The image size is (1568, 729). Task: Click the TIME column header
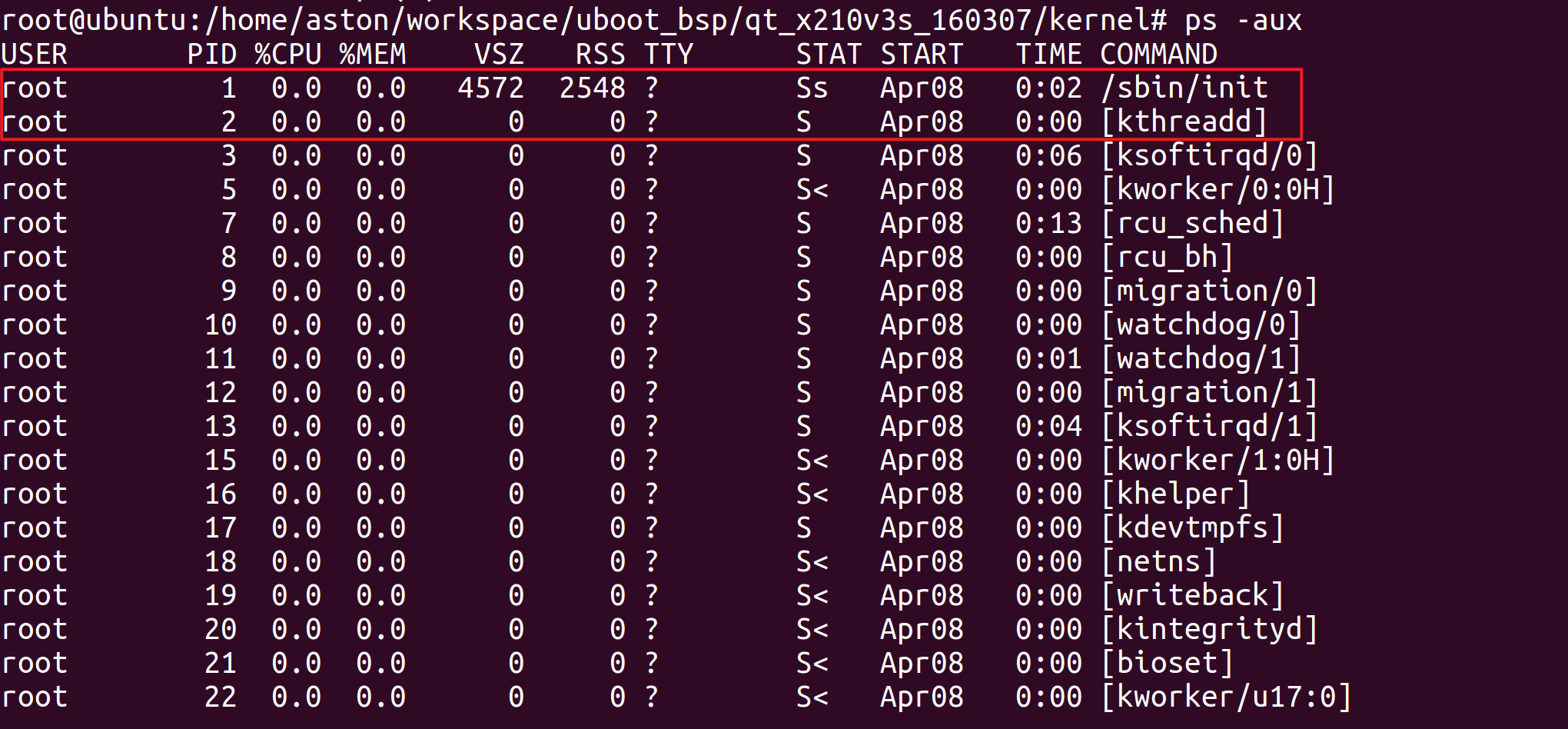pyautogui.click(x=1048, y=54)
